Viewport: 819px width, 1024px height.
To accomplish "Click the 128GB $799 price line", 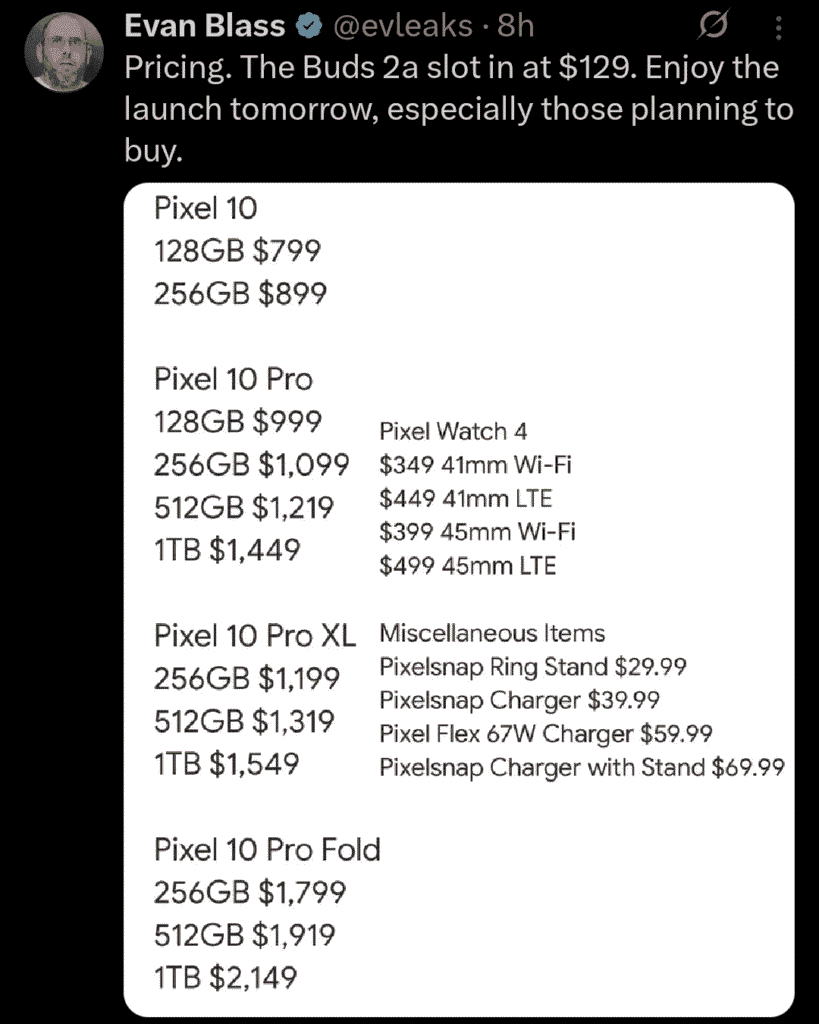I will [238, 251].
